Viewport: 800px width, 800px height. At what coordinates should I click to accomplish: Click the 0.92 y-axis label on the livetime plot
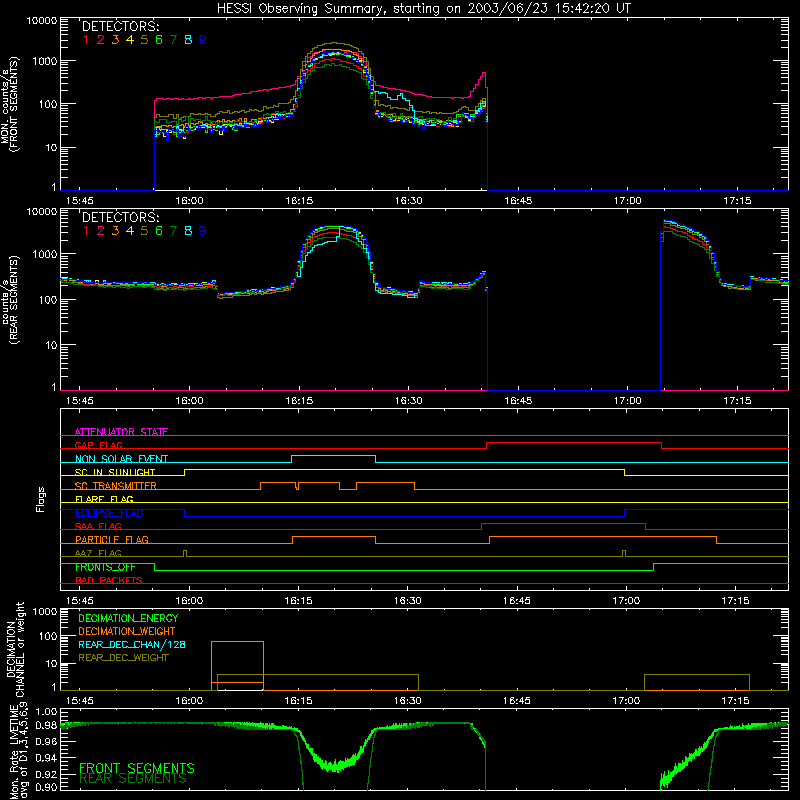pos(46,774)
